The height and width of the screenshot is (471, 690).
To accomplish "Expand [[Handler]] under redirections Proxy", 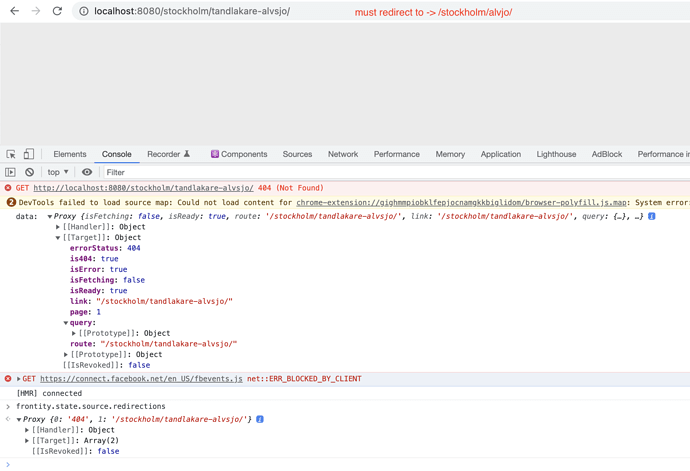I will point(27,430).
